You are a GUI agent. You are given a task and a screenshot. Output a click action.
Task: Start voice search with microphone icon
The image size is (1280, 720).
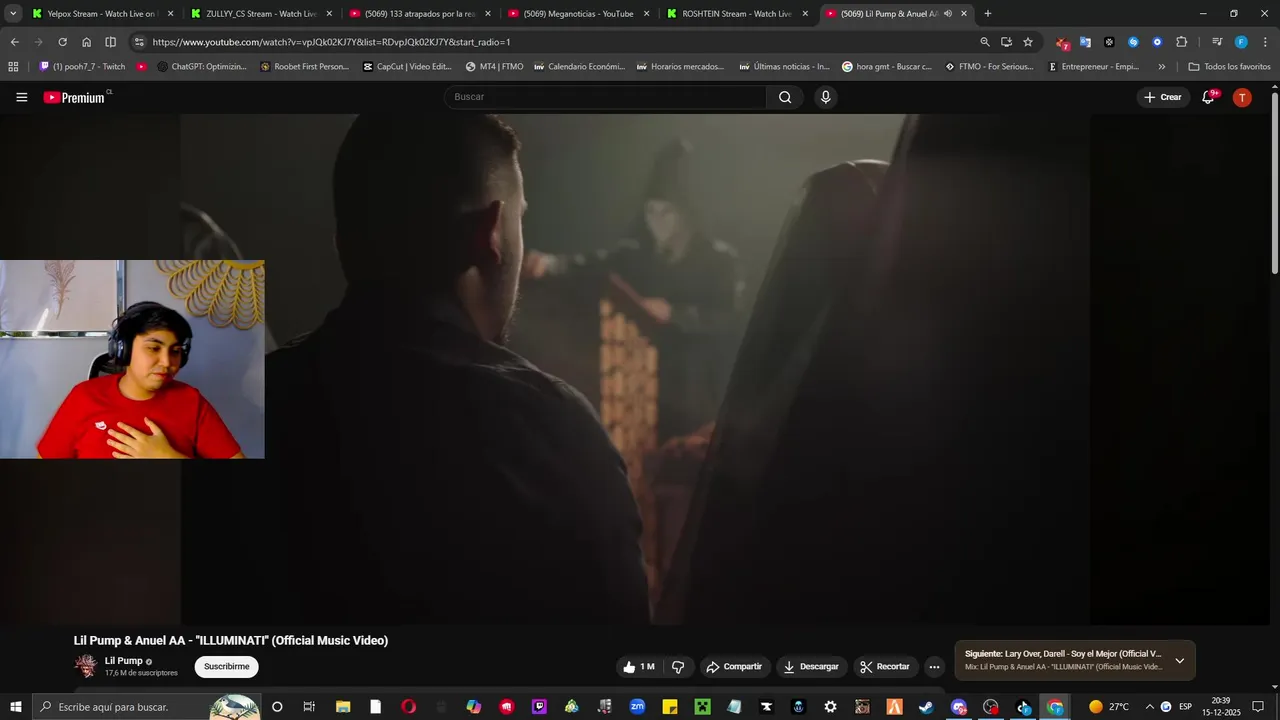pyautogui.click(x=825, y=97)
